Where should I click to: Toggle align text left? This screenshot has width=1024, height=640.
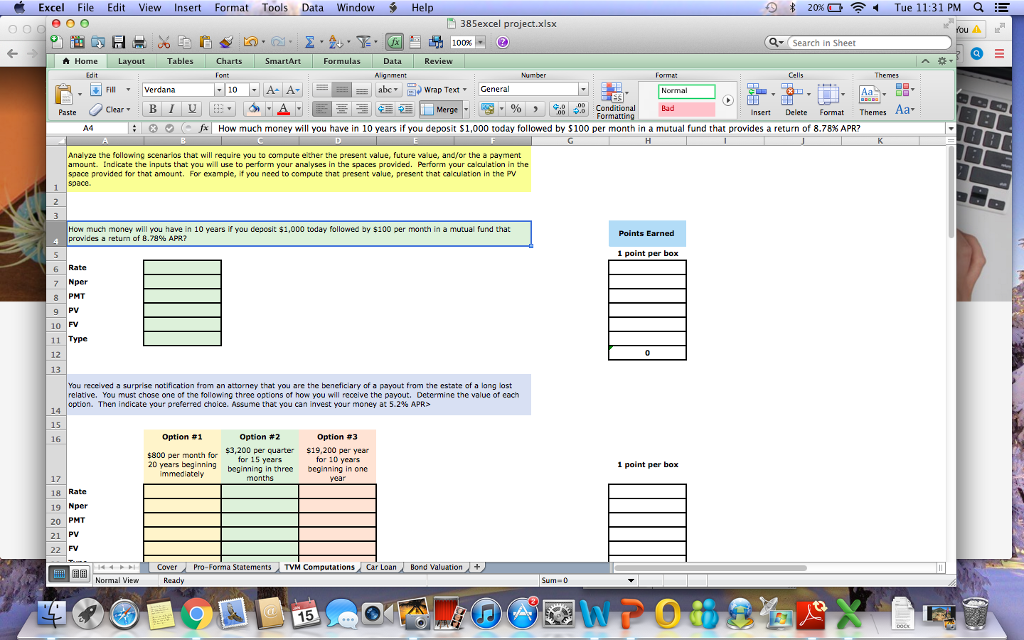pos(321,109)
